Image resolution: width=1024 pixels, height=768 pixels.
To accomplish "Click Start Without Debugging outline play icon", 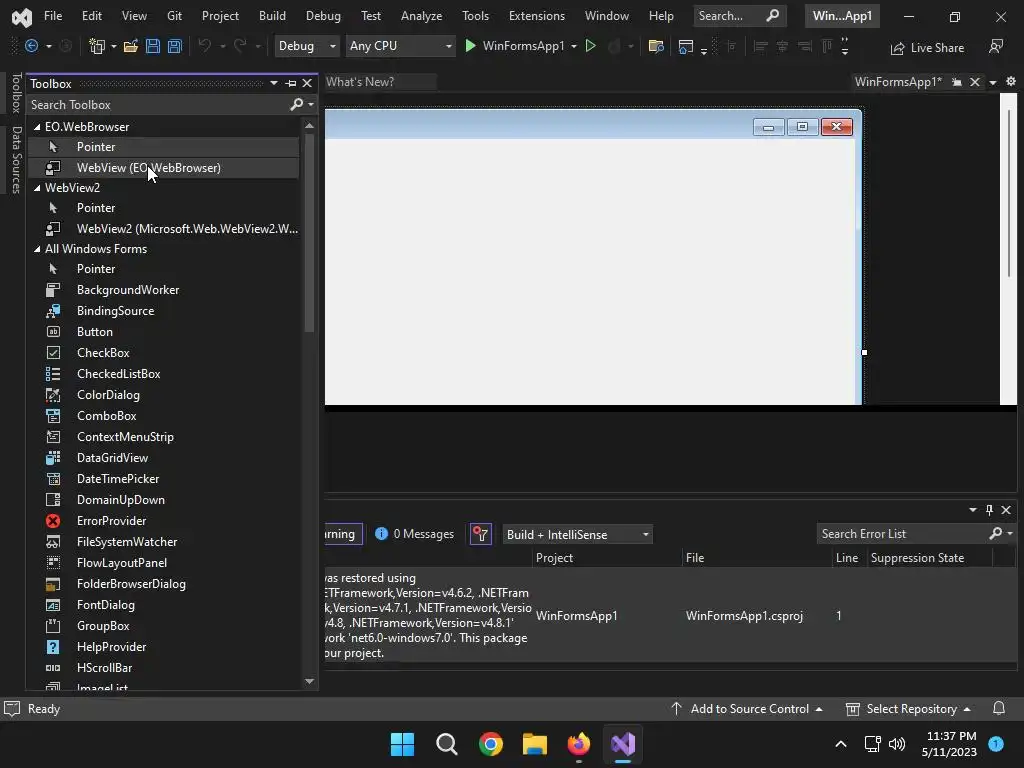I will pyautogui.click(x=590, y=46).
